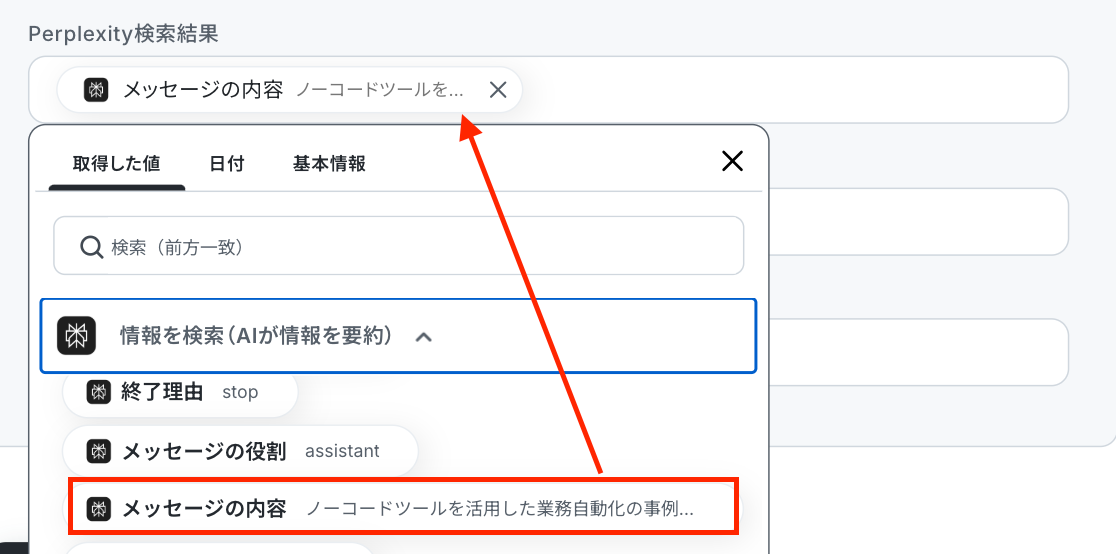This screenshot has height=554, width=1116.
Task: Click the input field right of the search box
Action: click(x=918, y=222)
